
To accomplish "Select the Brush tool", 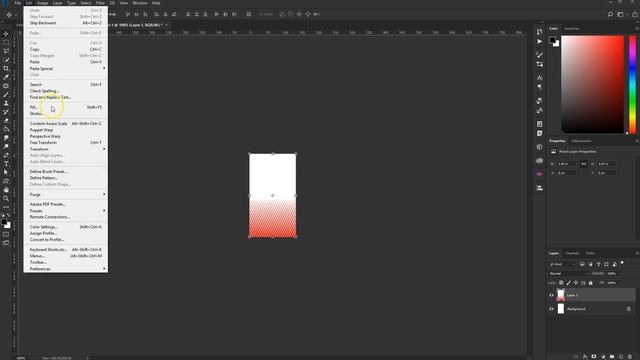I will coord(6,95).
